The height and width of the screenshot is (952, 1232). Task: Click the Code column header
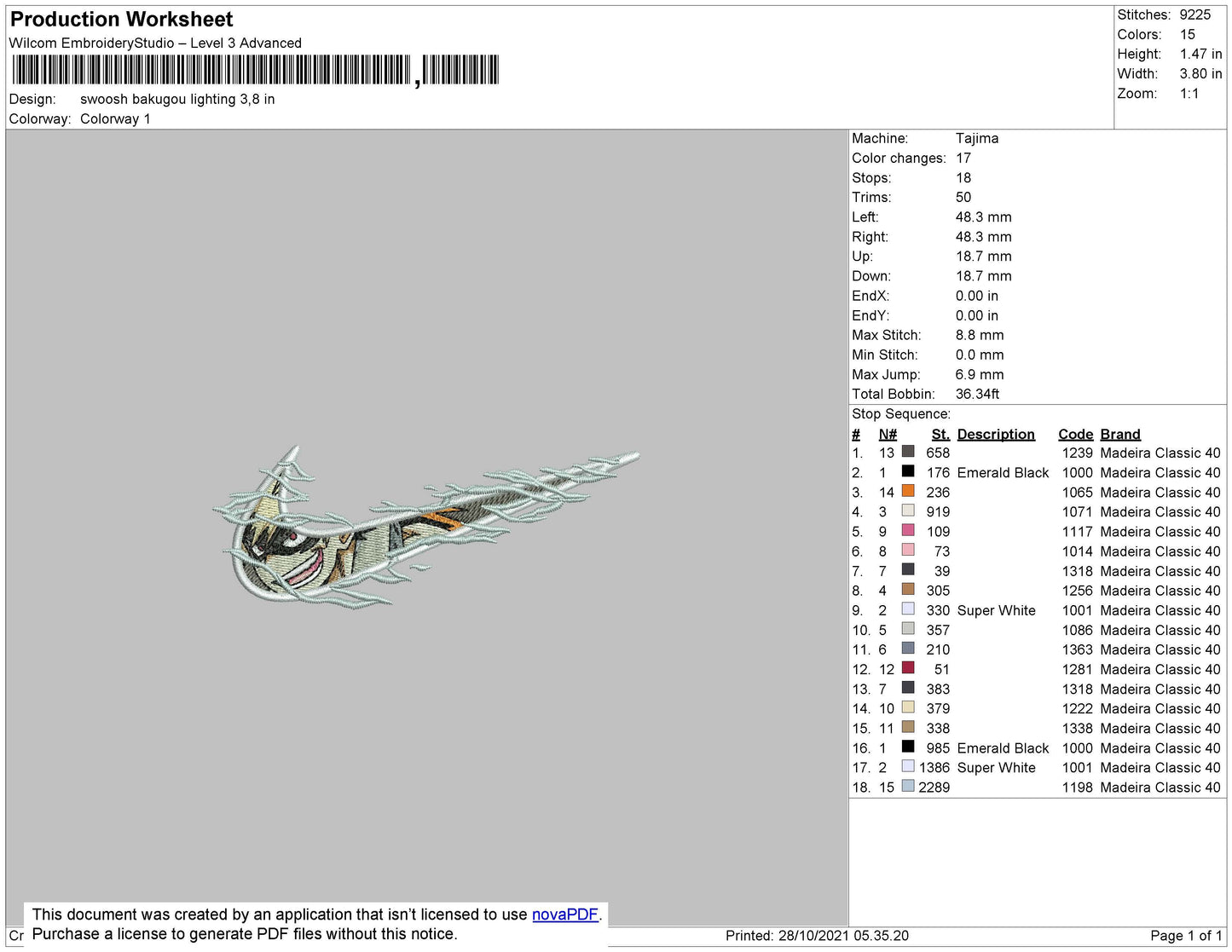coord(1076,434)
